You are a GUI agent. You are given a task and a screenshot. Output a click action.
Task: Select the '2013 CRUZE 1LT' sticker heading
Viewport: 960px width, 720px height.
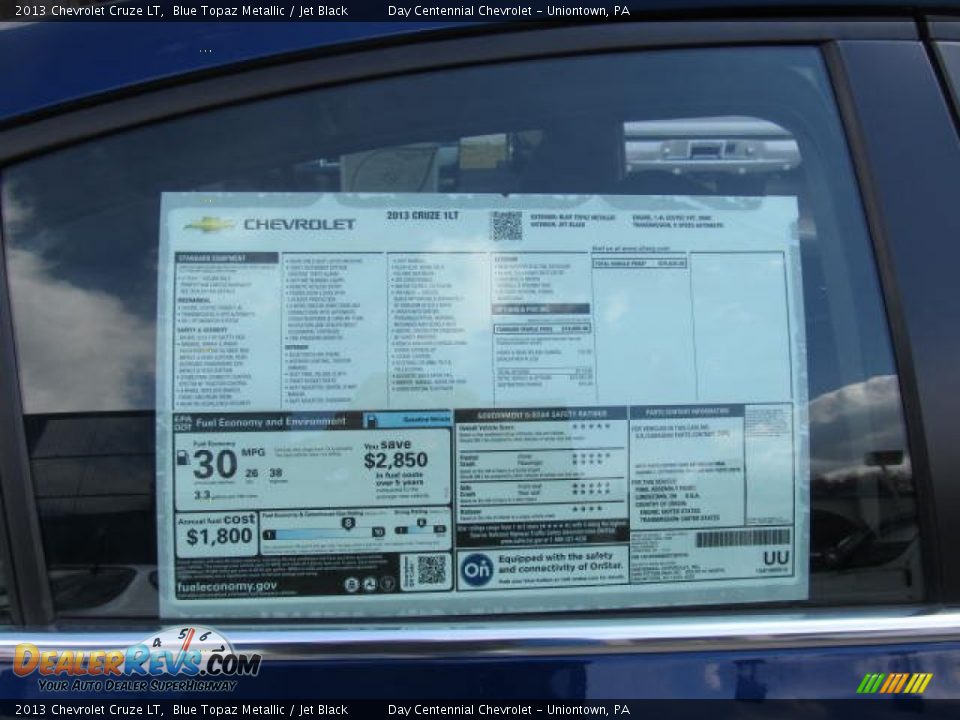tap(422, 216)
